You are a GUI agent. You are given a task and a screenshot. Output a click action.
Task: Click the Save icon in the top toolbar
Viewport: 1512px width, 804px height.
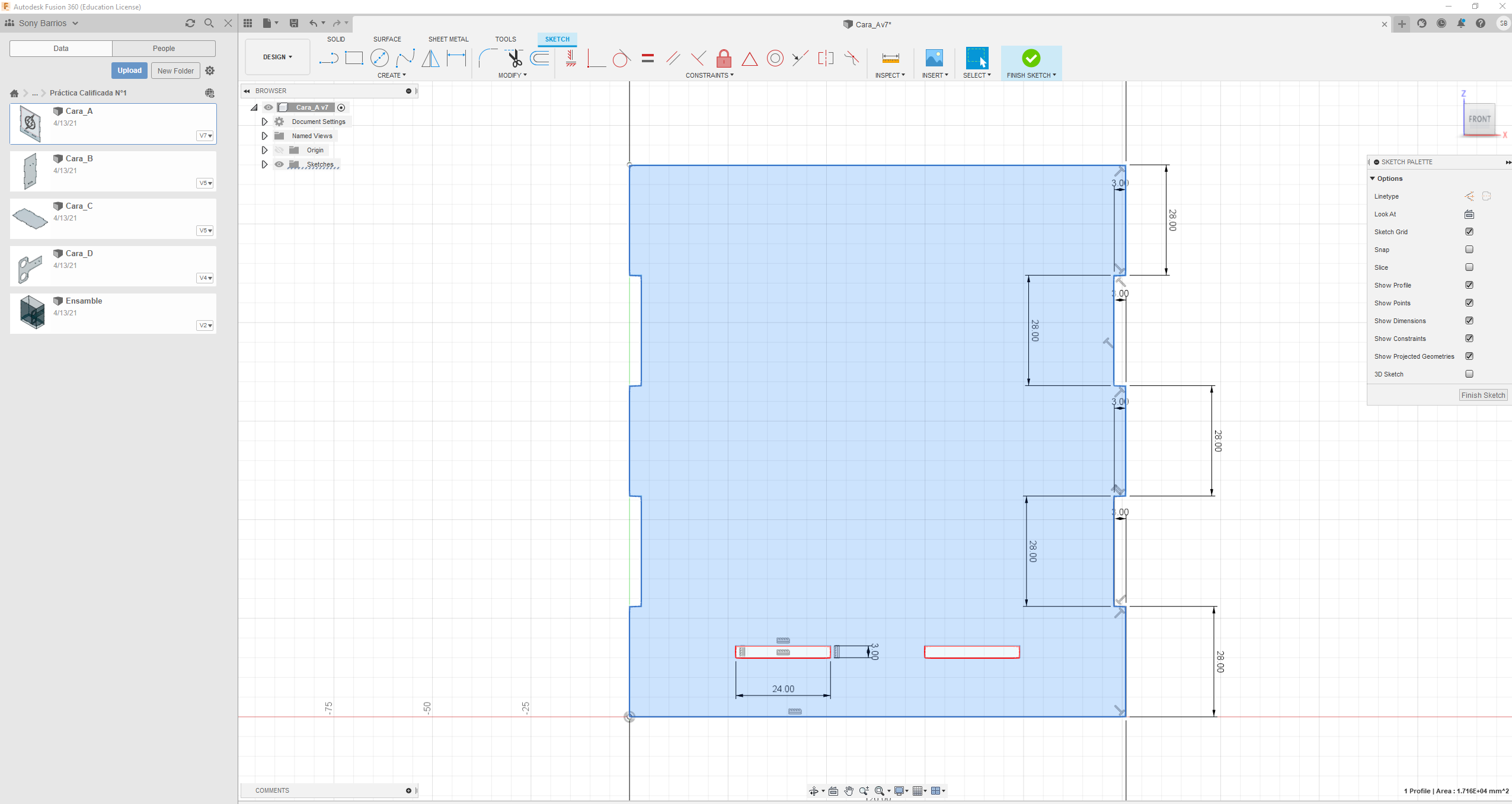(293, 23)
